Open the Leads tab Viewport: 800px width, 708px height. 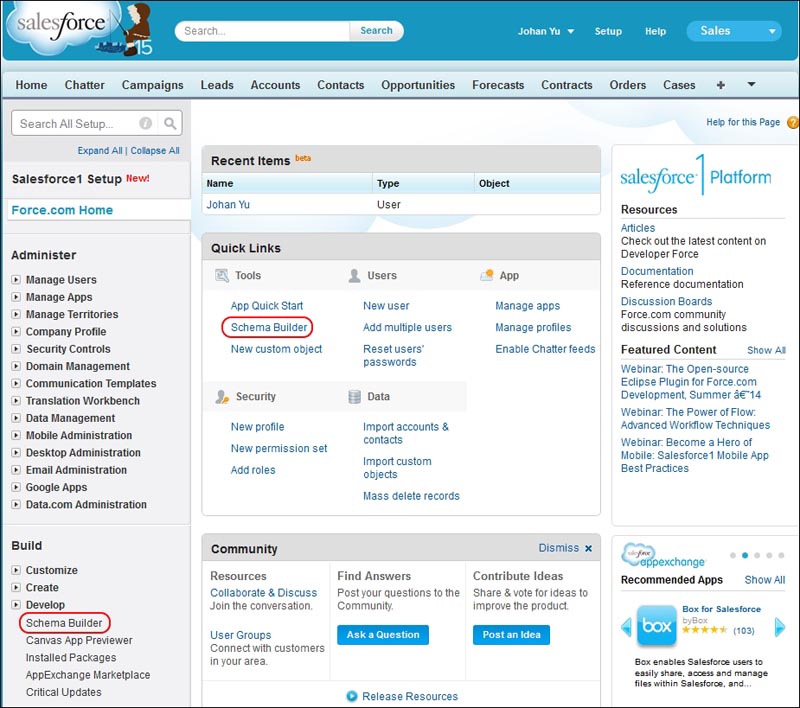217,85
